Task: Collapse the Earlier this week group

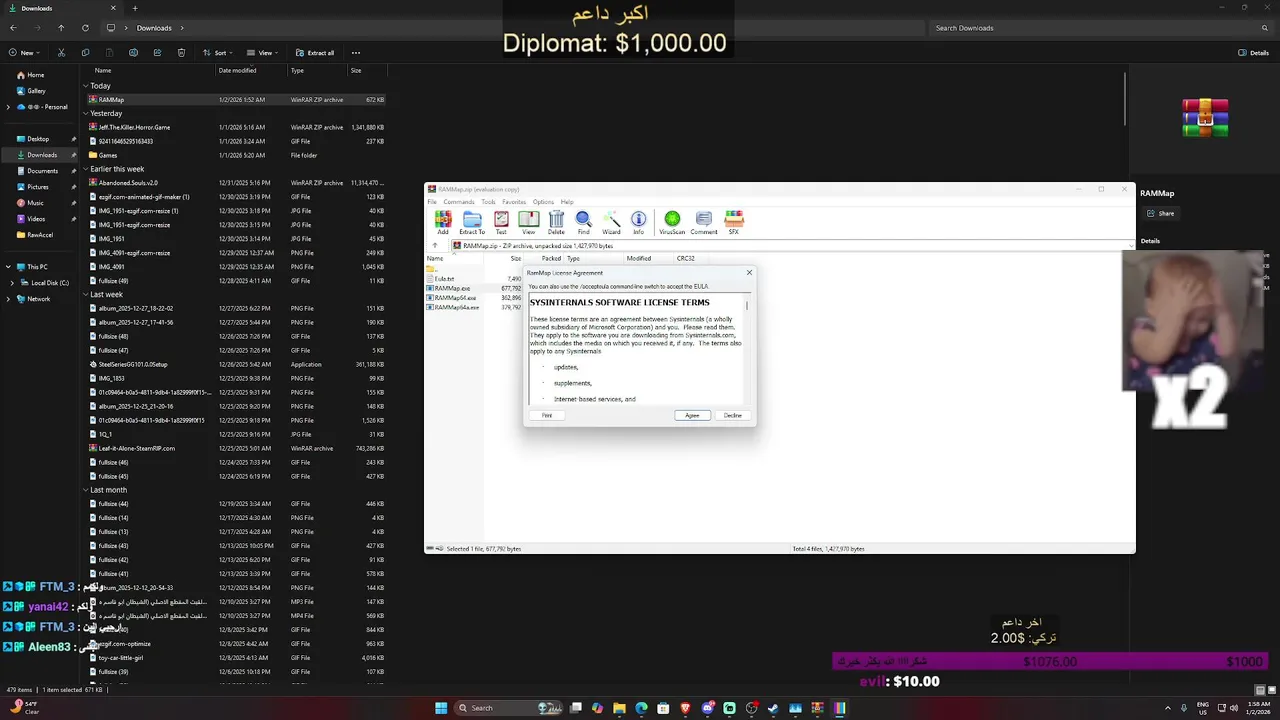Action: point(86,169)
